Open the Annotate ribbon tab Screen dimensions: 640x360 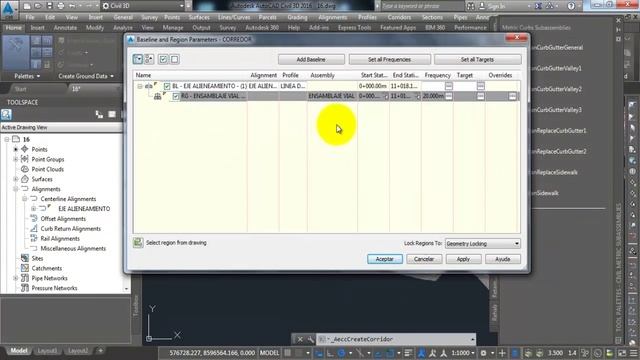point(65,28)
